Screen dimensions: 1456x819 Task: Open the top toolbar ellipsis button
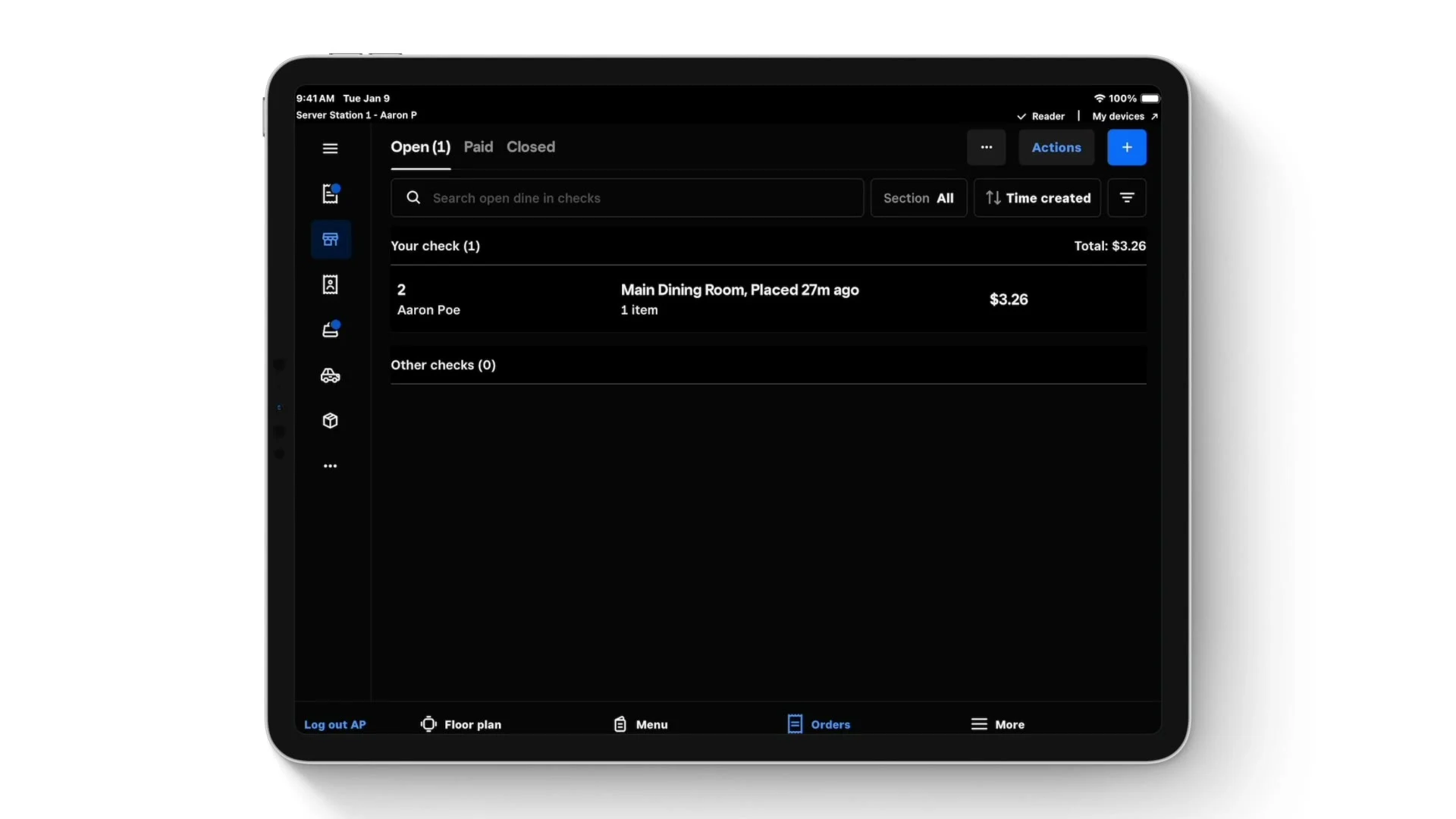pyautogui.click(x=986, y=147)
